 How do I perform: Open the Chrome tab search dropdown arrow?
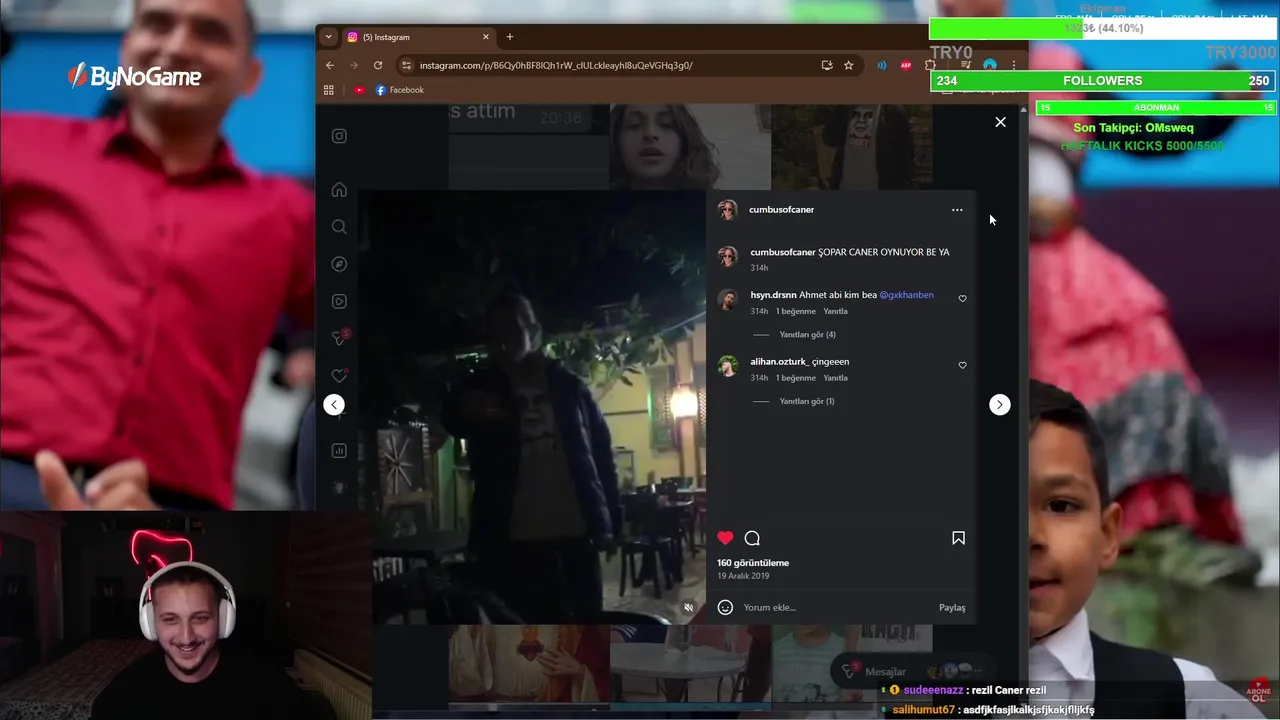(x=328, y=37)
